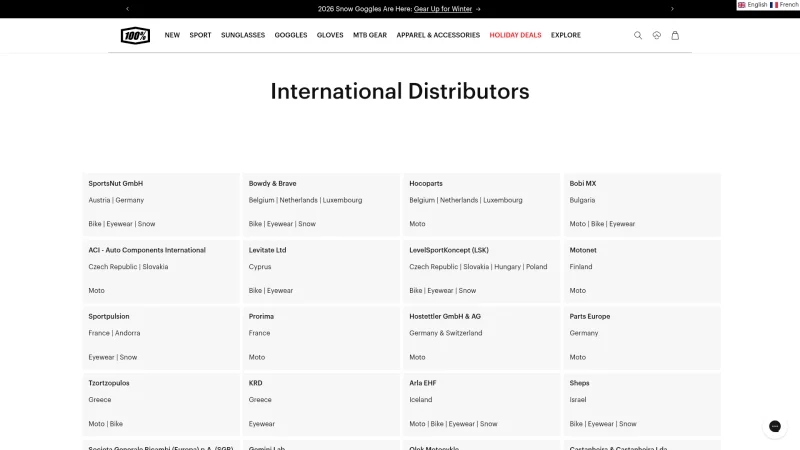Click Moto | Bike under Tzortzopulos
Screen dimensions: 800x450
coord(106,423)
